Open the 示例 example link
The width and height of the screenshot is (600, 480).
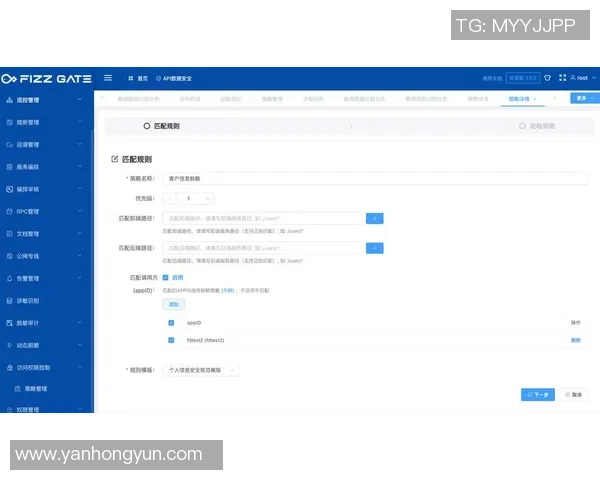[228, 291]
